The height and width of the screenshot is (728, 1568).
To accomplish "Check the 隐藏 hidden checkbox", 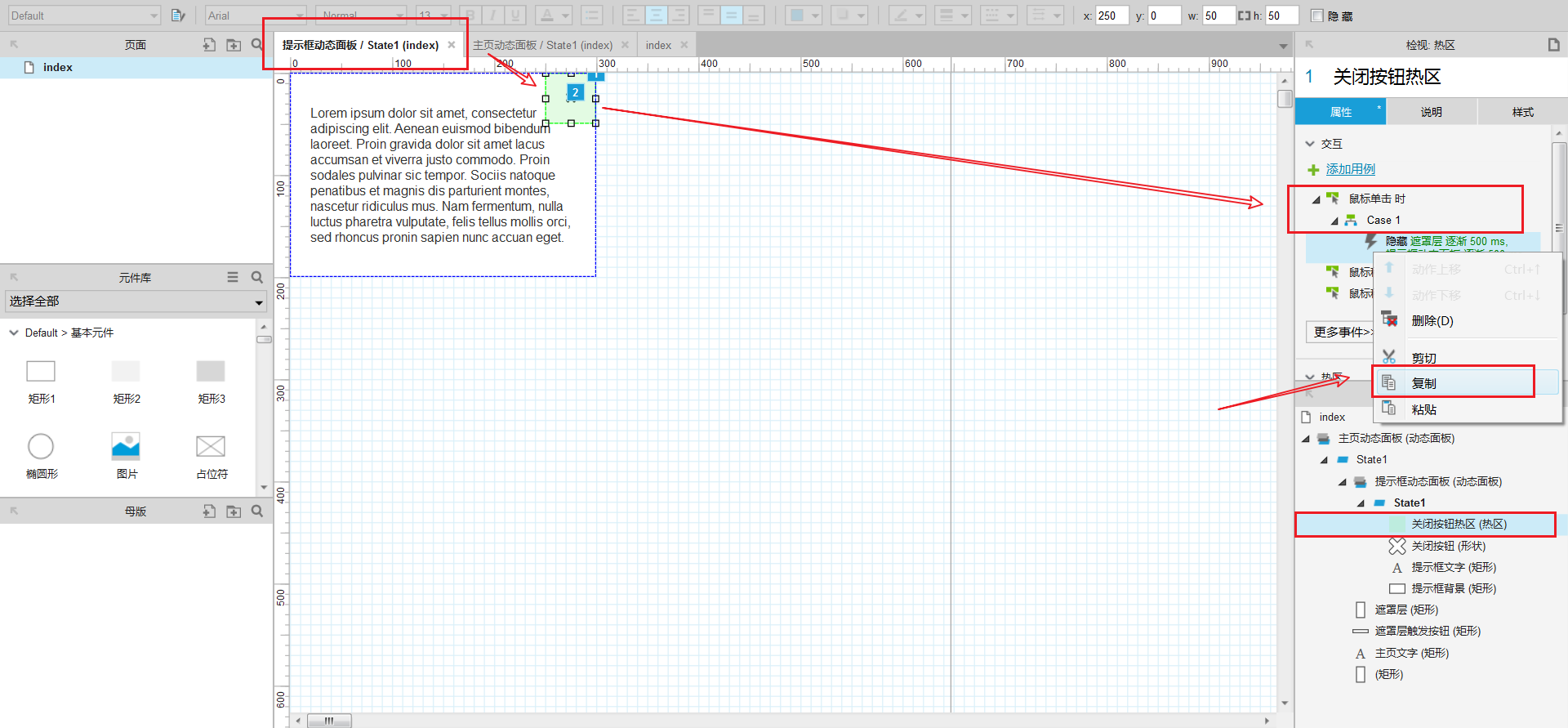I will [x=1316, y=16].
